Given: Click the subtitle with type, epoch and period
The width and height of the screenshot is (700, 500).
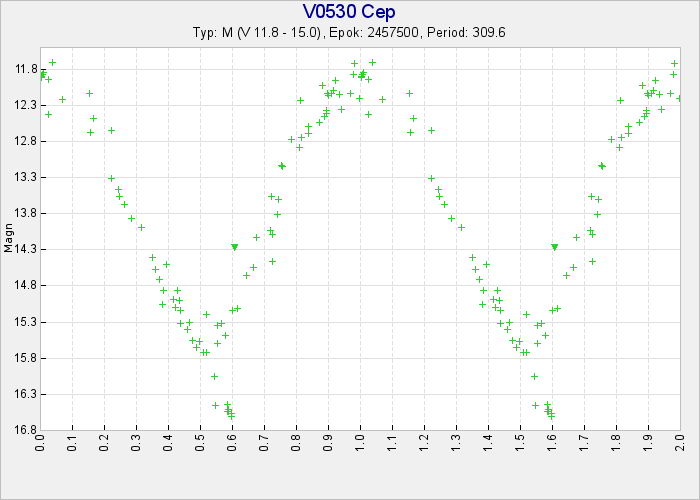Looking at the screenshot, I should [x=349, y=32].
